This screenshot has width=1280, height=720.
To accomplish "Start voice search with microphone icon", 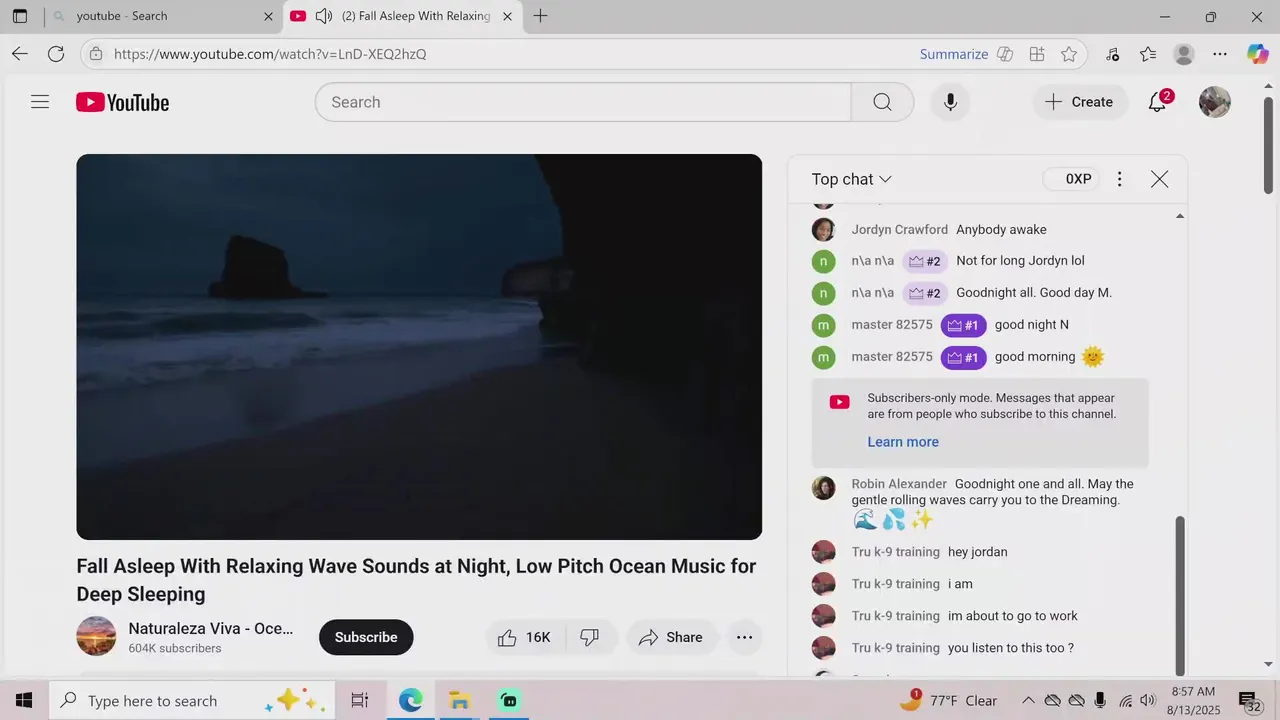I will [950, 102].
